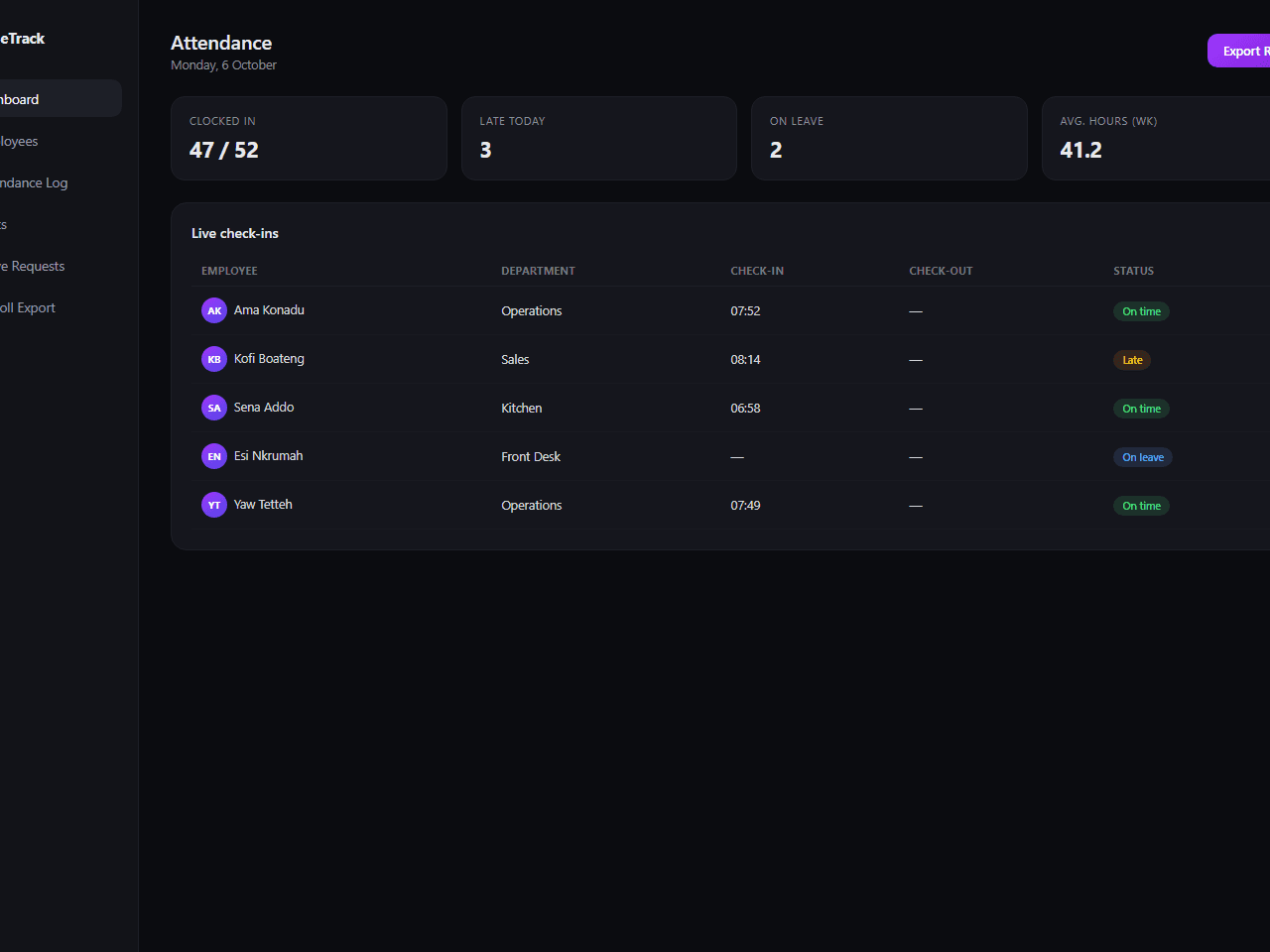The width and height of the screenshot is (1270, 952).
Task: Click Ama Konadu's On time badge
Action: [x=1141, y=311]
